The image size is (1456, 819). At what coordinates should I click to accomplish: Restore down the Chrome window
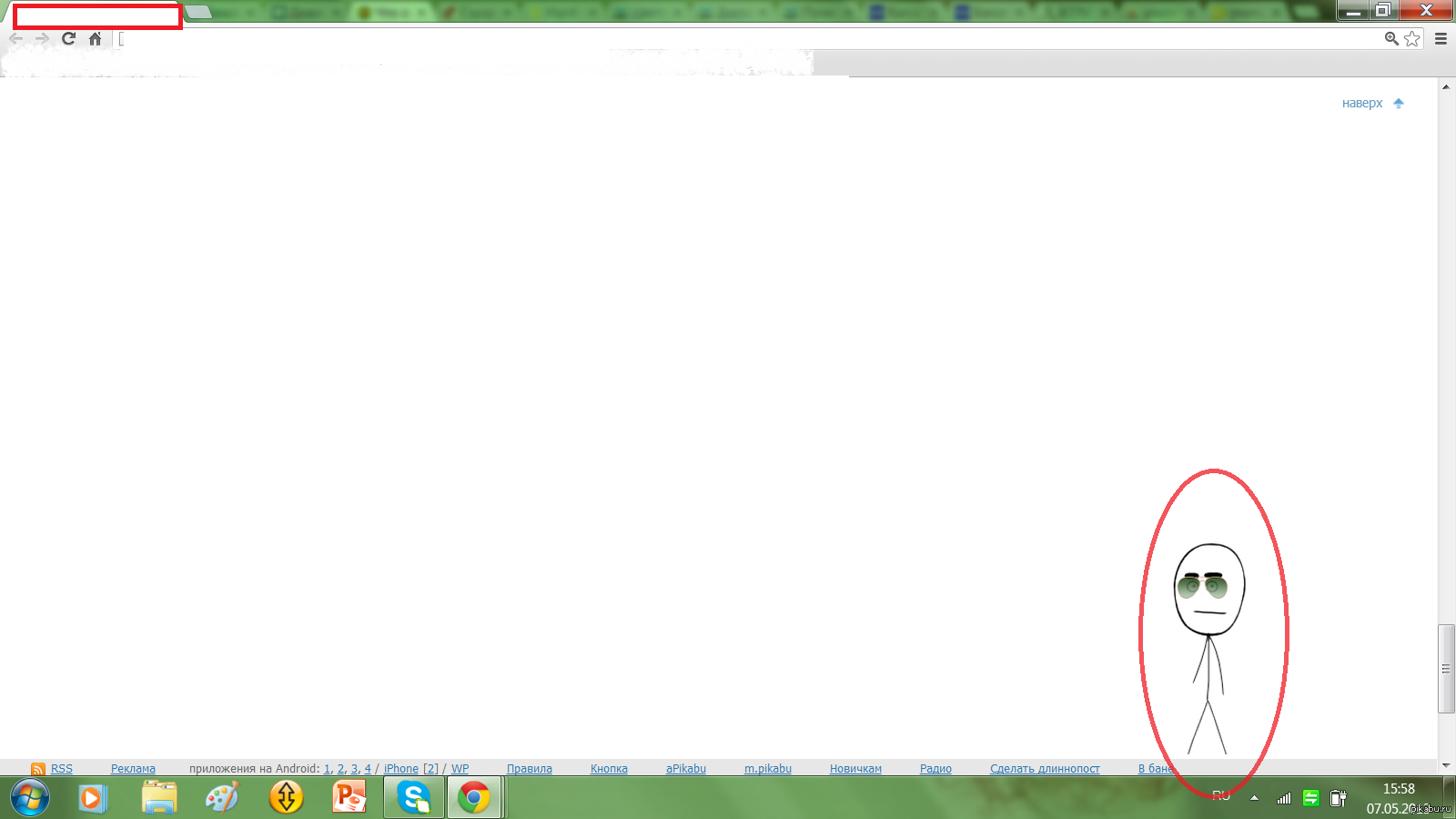point(1382,10)
